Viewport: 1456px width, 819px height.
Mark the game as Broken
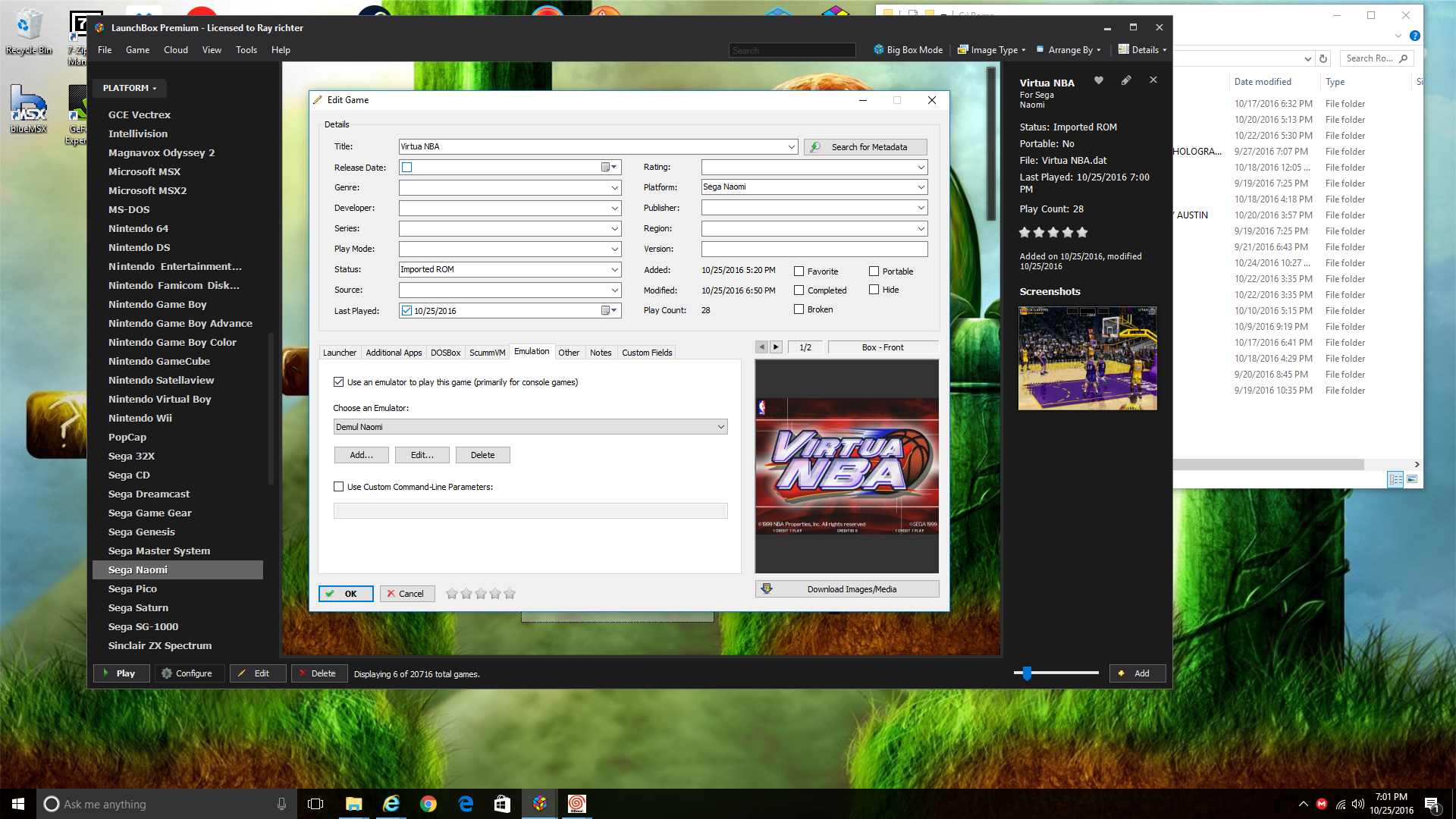tap(799, 309)
